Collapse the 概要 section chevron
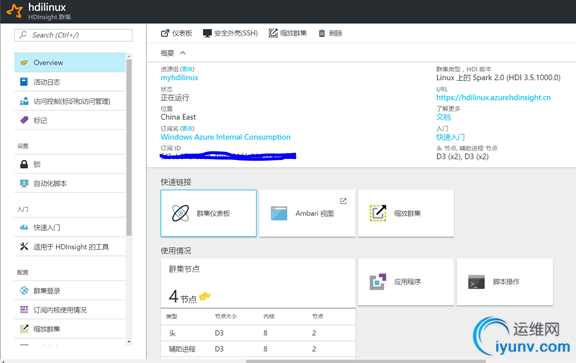Viewport: 576px width, 363px height. pos(183,53)
